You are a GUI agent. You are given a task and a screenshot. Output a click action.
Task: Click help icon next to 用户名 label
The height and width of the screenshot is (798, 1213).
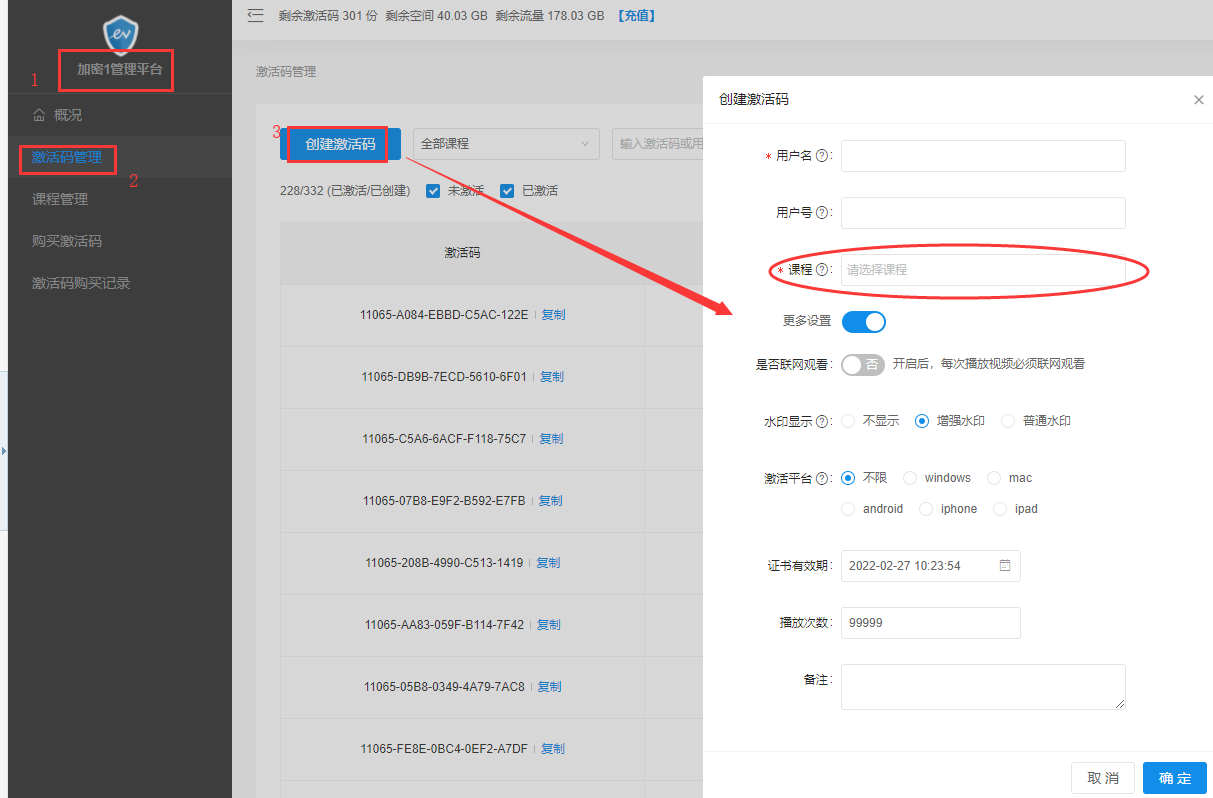coord(823,156)
